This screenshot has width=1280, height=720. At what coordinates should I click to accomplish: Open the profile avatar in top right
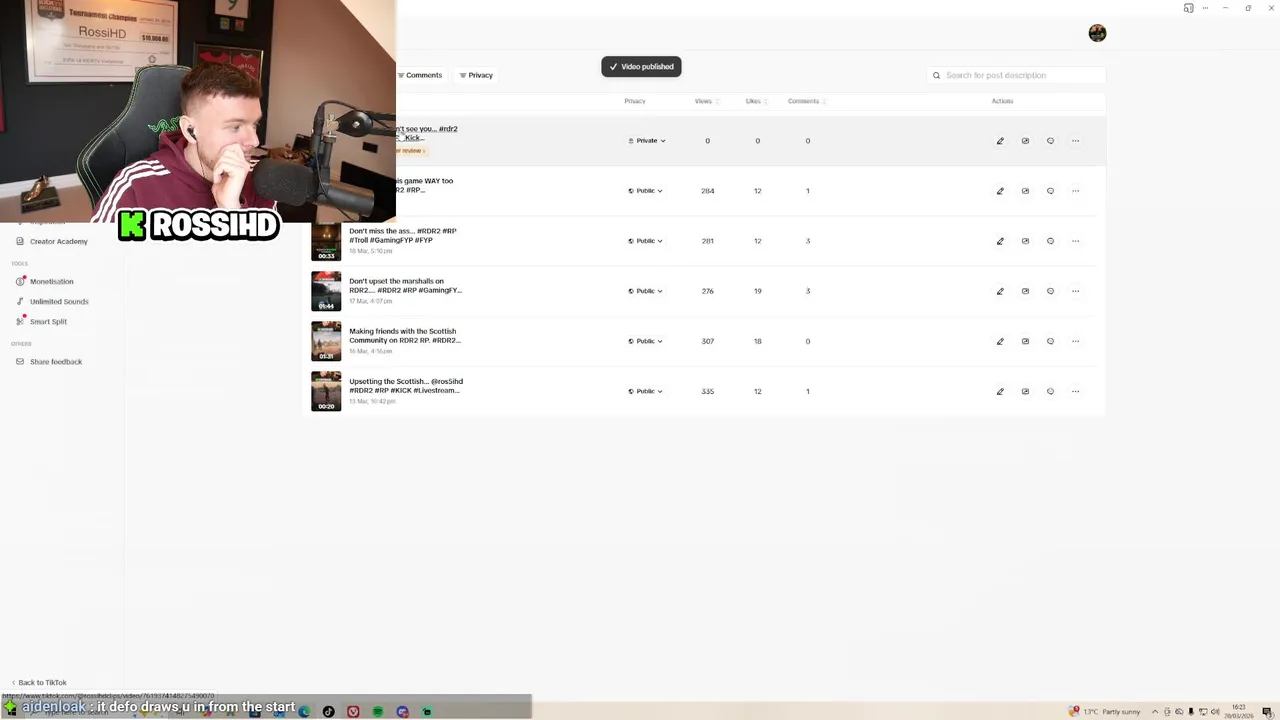(x=1097, y=33)
